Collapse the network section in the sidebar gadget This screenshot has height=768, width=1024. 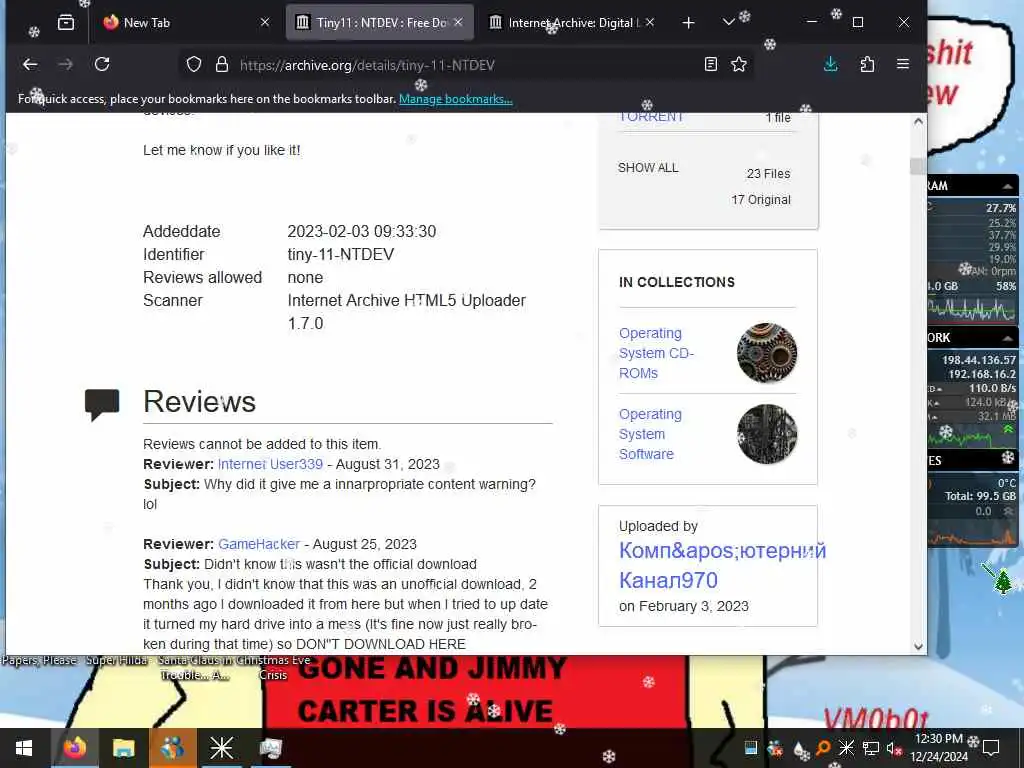point(1008,338)
